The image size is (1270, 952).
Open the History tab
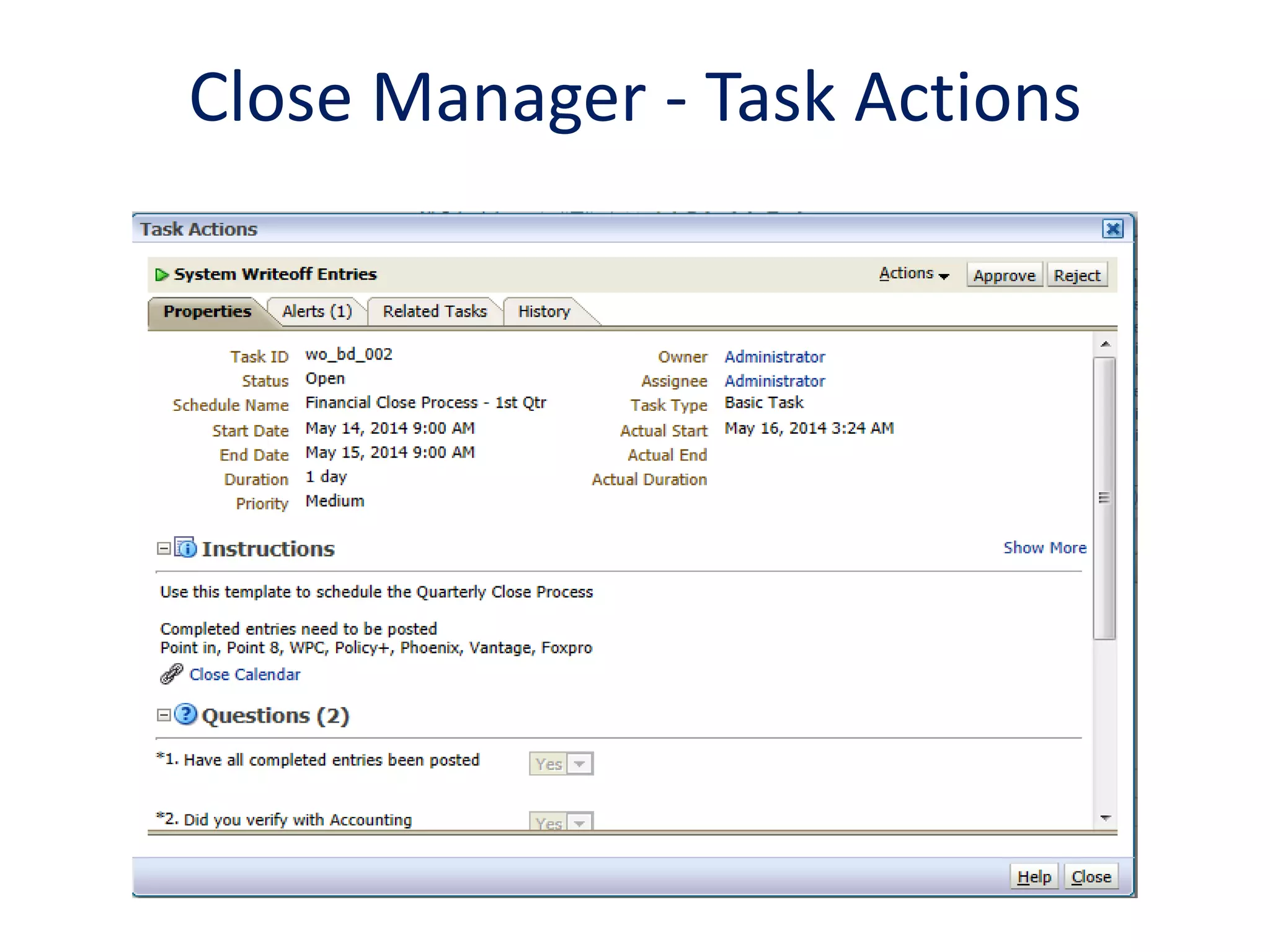coord(544,311)
